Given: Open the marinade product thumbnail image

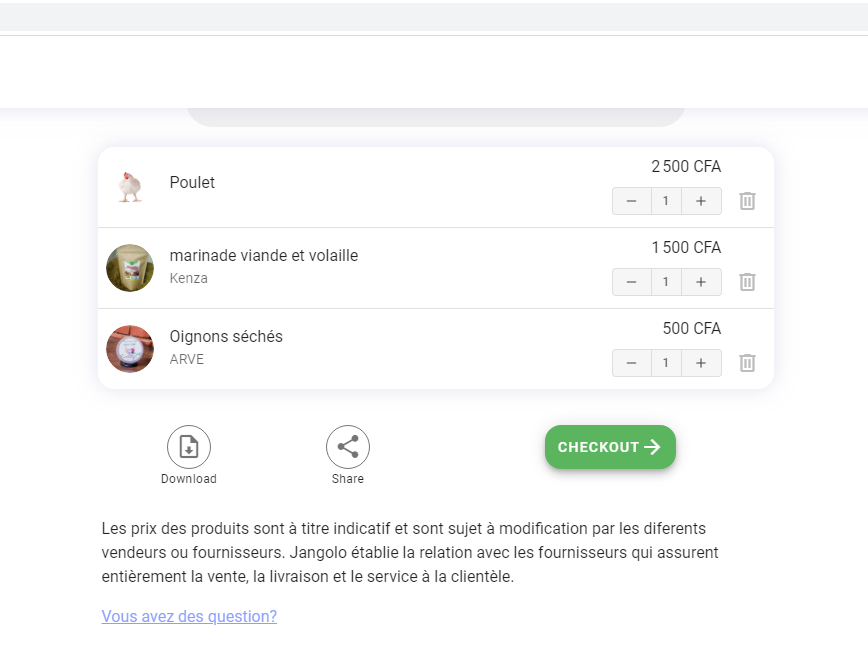Looking at the screenshot, I should click(130, 268).
